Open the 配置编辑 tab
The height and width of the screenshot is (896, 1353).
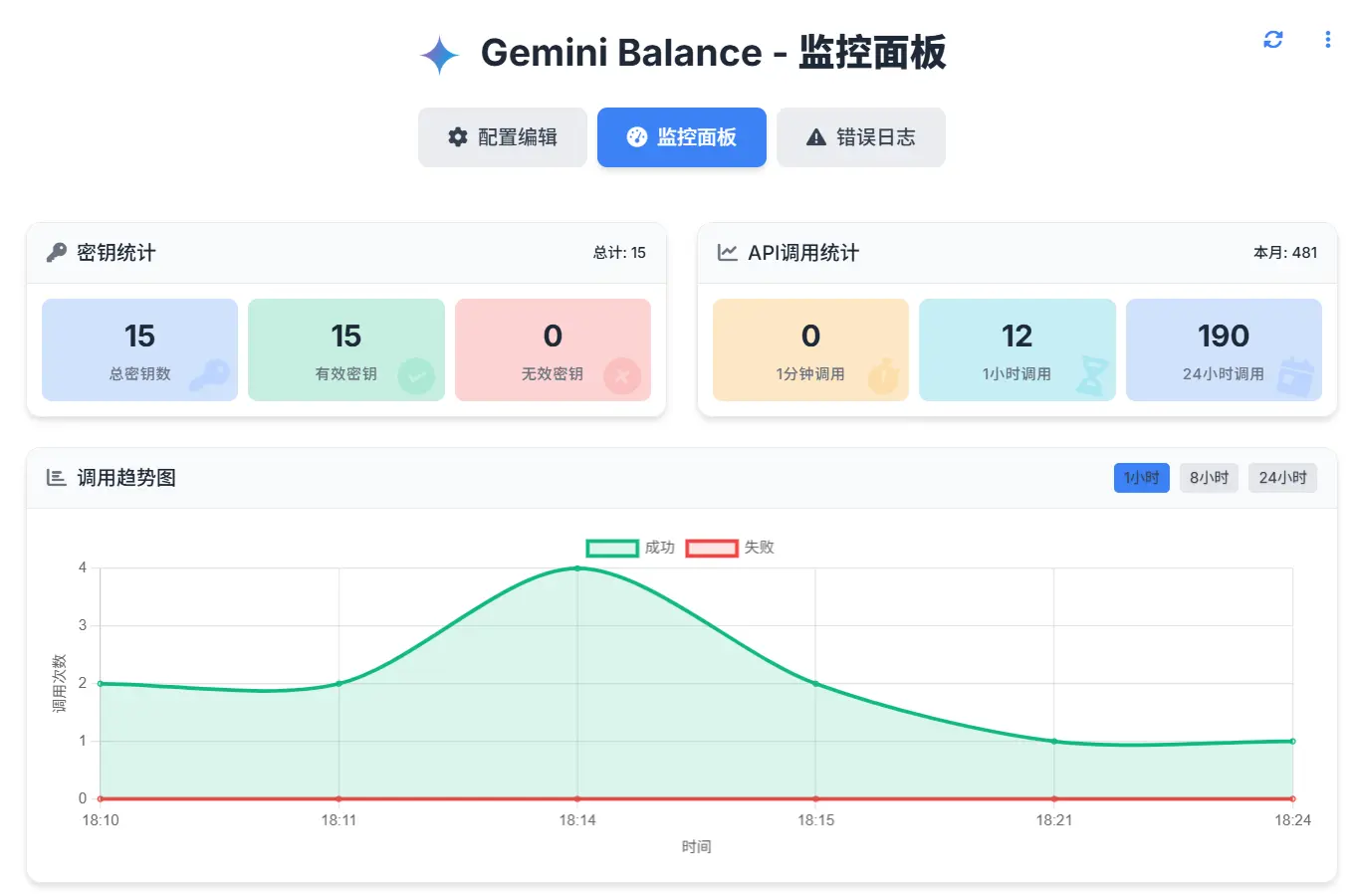(x=502, y=137)
